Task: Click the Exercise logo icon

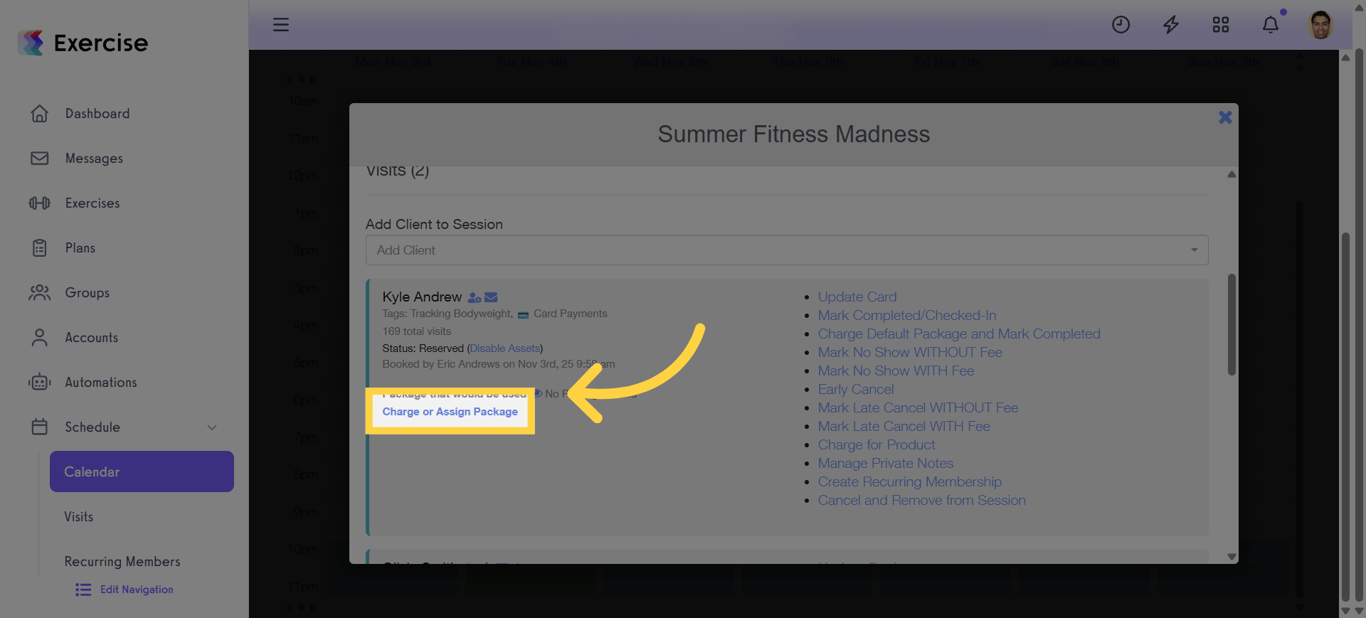Action: (31, 42)
